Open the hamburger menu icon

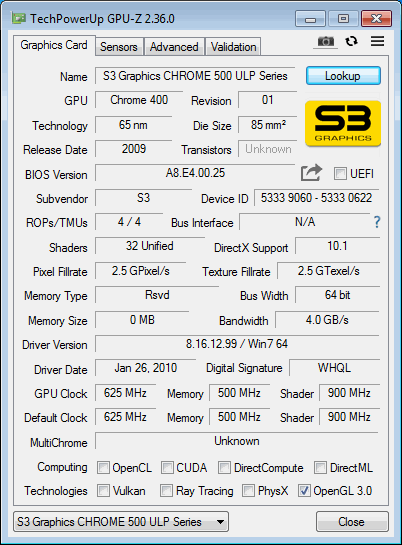coord(377,41)
